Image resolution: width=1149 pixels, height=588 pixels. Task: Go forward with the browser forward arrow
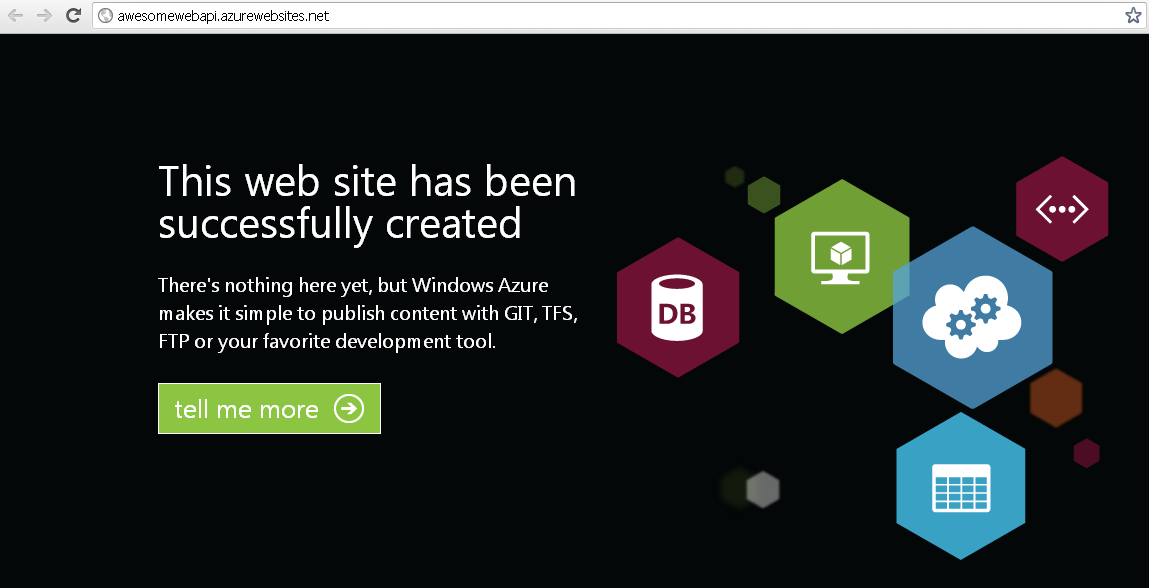click(44, 15)
